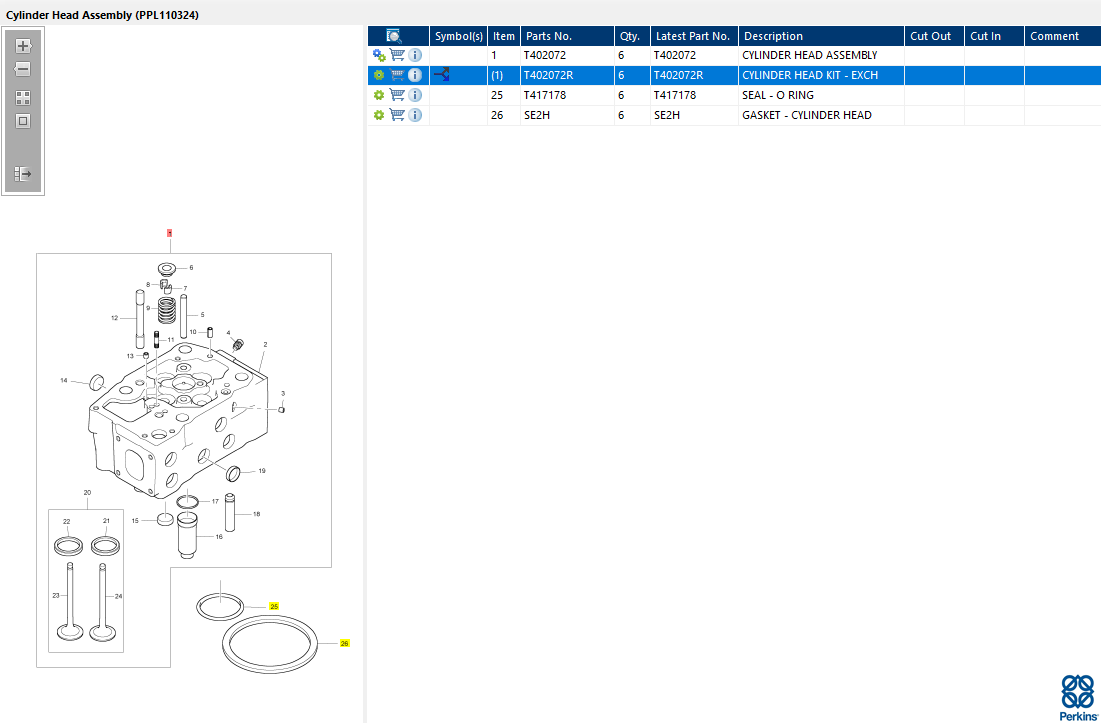The width and height of the screenshot is (1101, 723).
Task: Click the four-squares grid view icon
Action: tap(23, 98)
